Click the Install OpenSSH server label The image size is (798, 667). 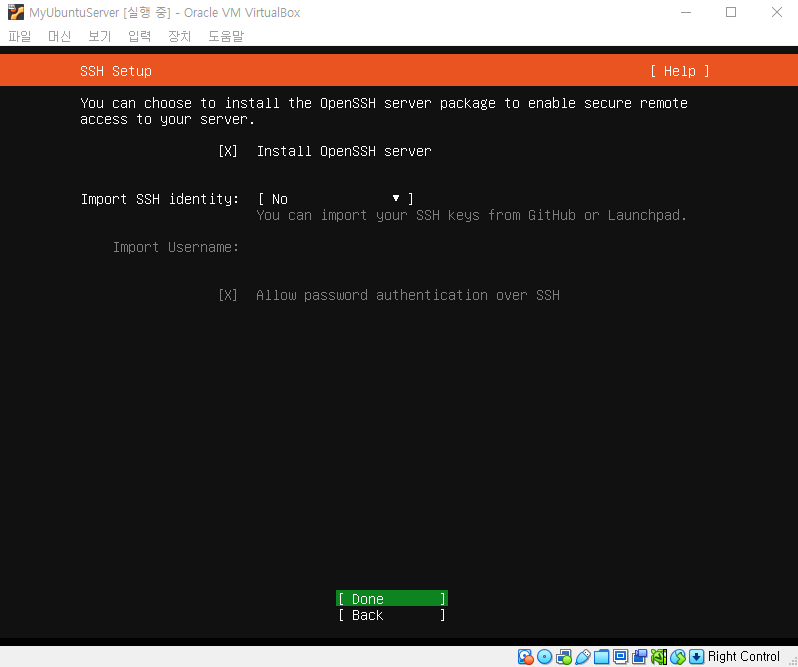[344, 151]
